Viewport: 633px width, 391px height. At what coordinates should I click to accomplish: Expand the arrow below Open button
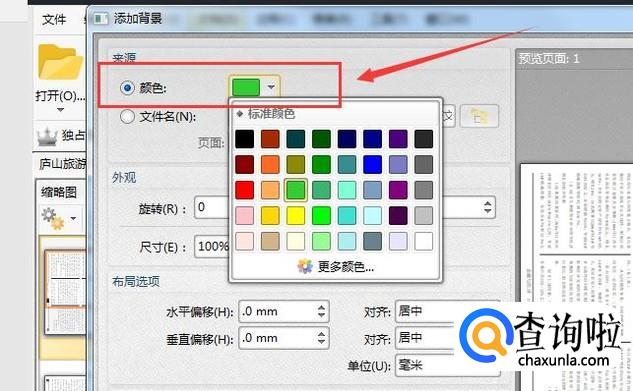(x=60, y=109)
